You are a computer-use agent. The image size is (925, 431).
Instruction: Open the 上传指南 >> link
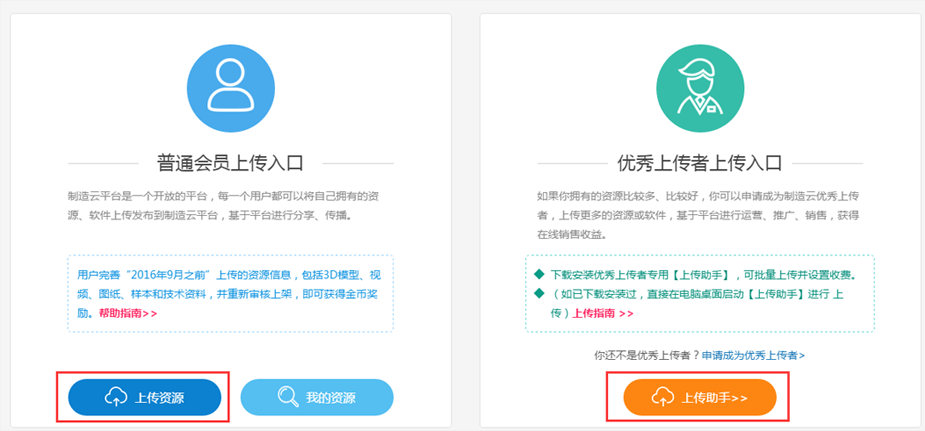[603, 313]
